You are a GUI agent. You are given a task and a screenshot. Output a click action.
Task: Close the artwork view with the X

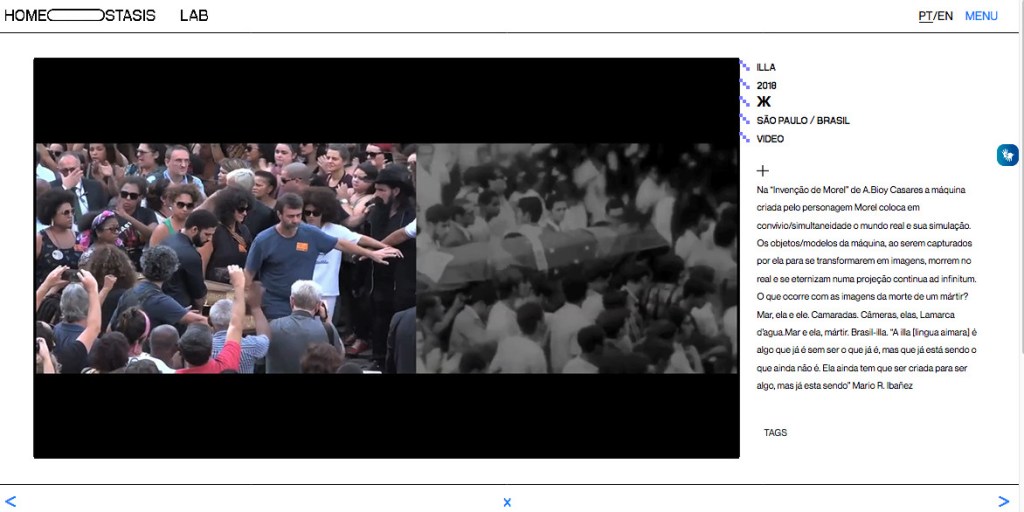point(507,502)
